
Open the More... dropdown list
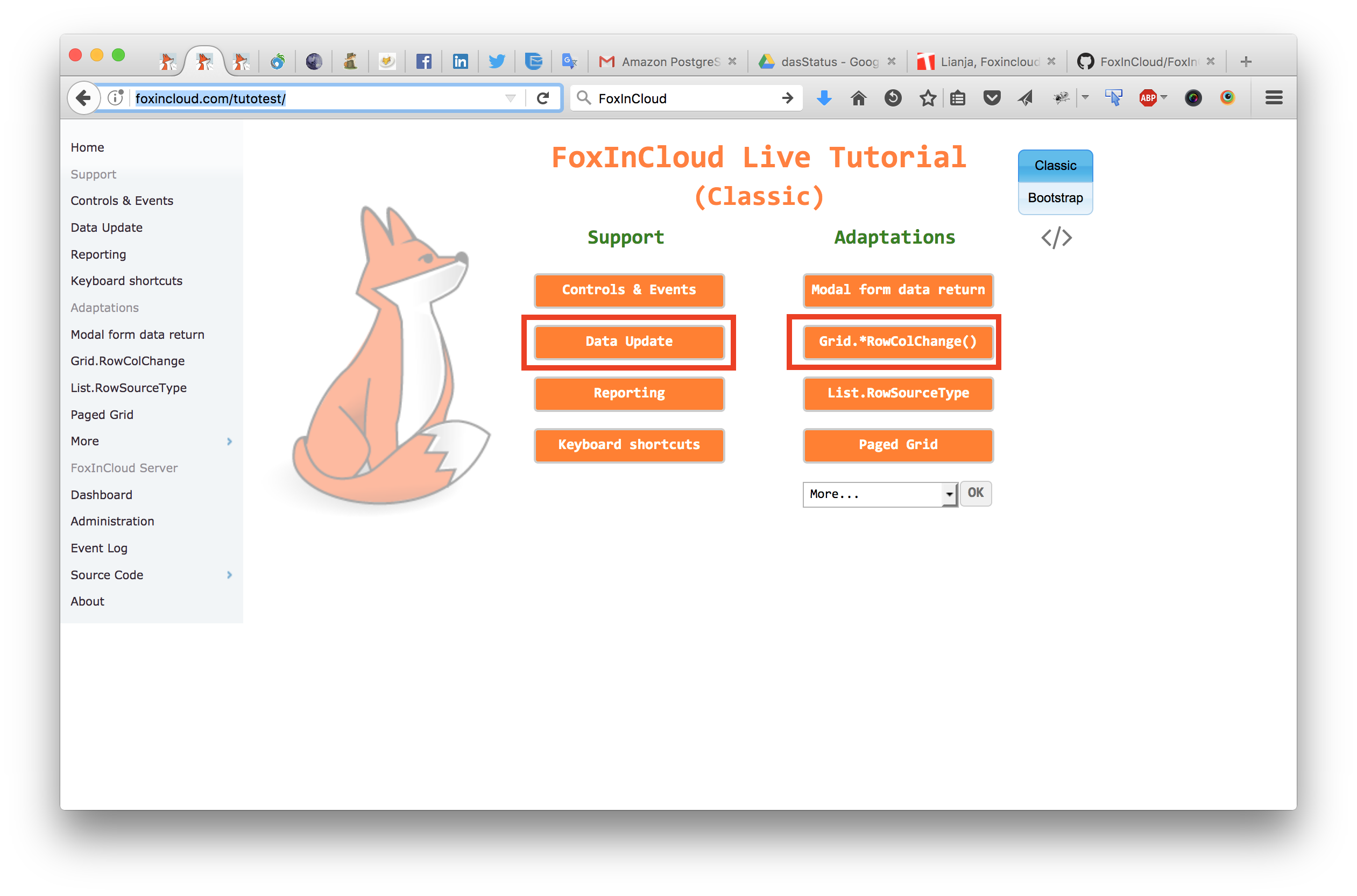pos(880,494)
